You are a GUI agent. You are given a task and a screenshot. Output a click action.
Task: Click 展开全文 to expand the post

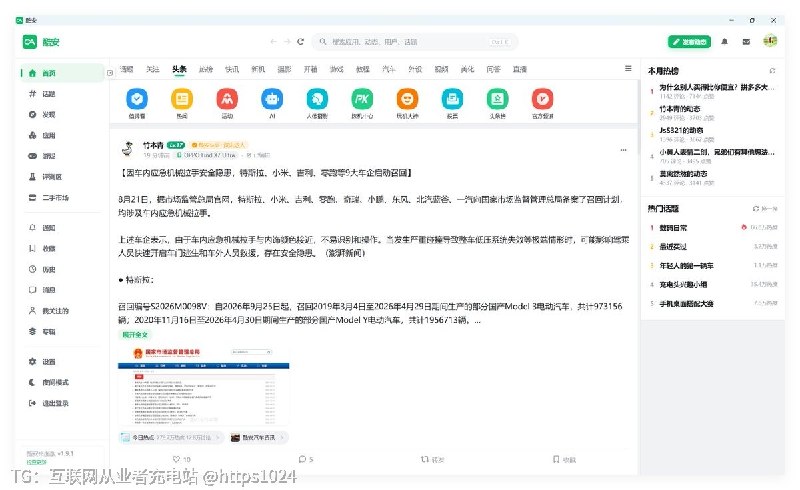pyautogui.click(x=135, y=335)
